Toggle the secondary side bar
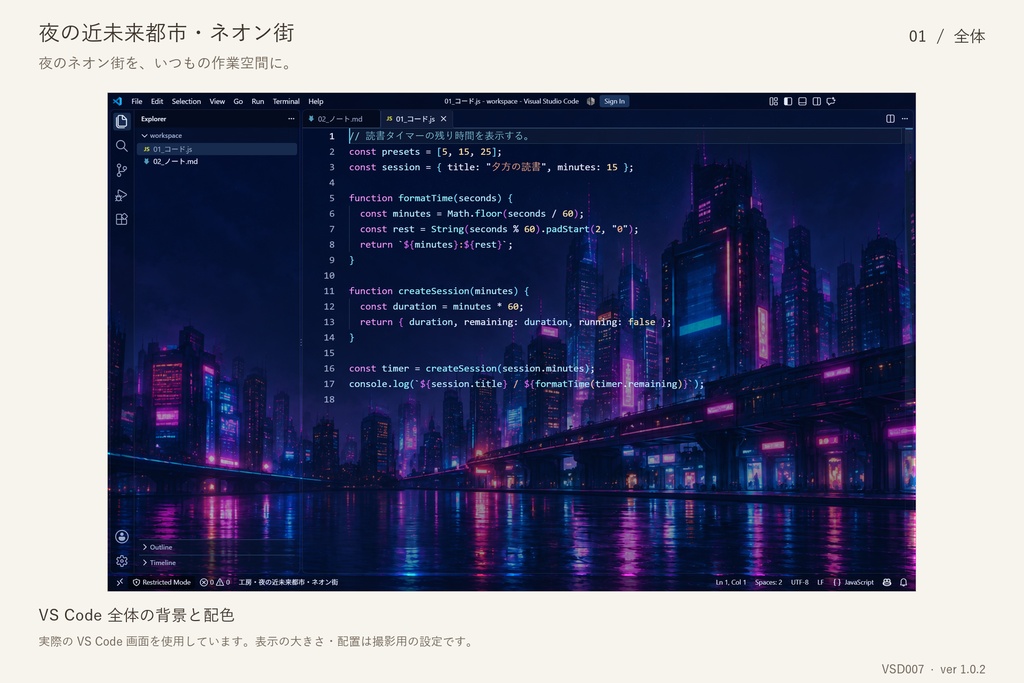Viewport: 1024px width, 683px height. click(x=816, y=101)
